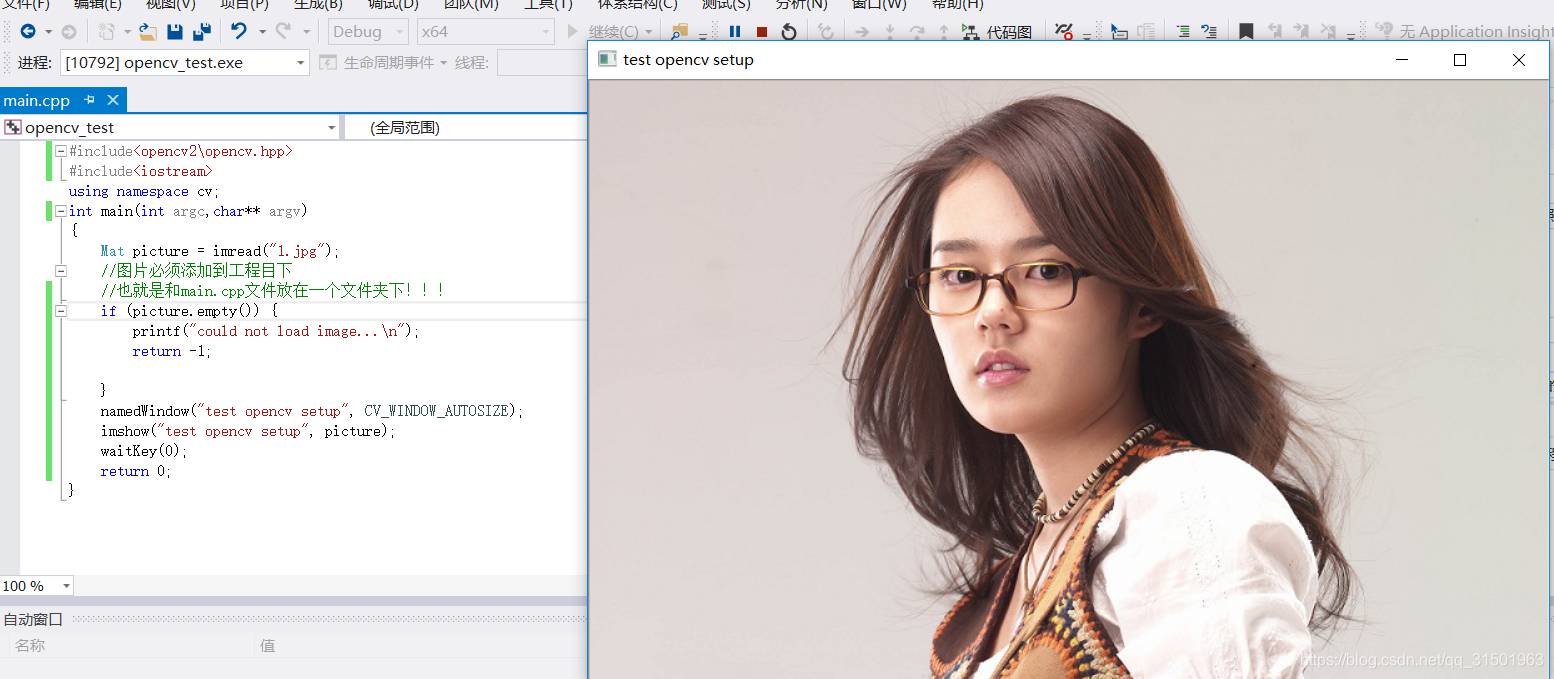Click the thread (线程) input box
The height and width of the screenshot is (679, 1554).
542,63
